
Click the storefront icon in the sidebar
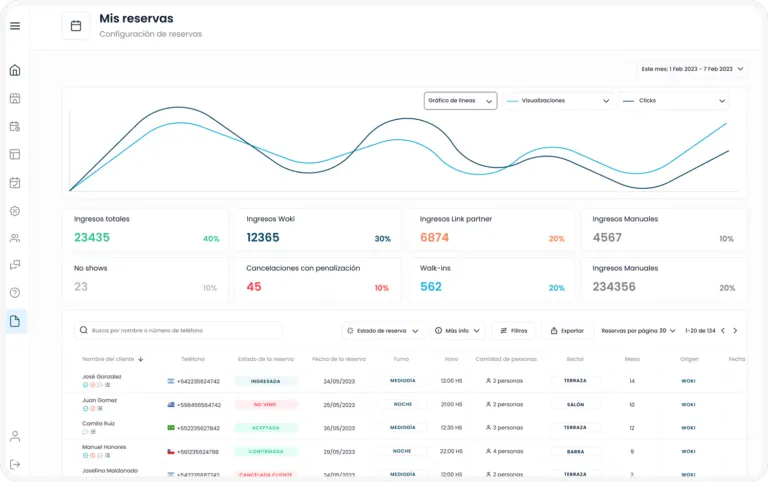click(15, 98)
